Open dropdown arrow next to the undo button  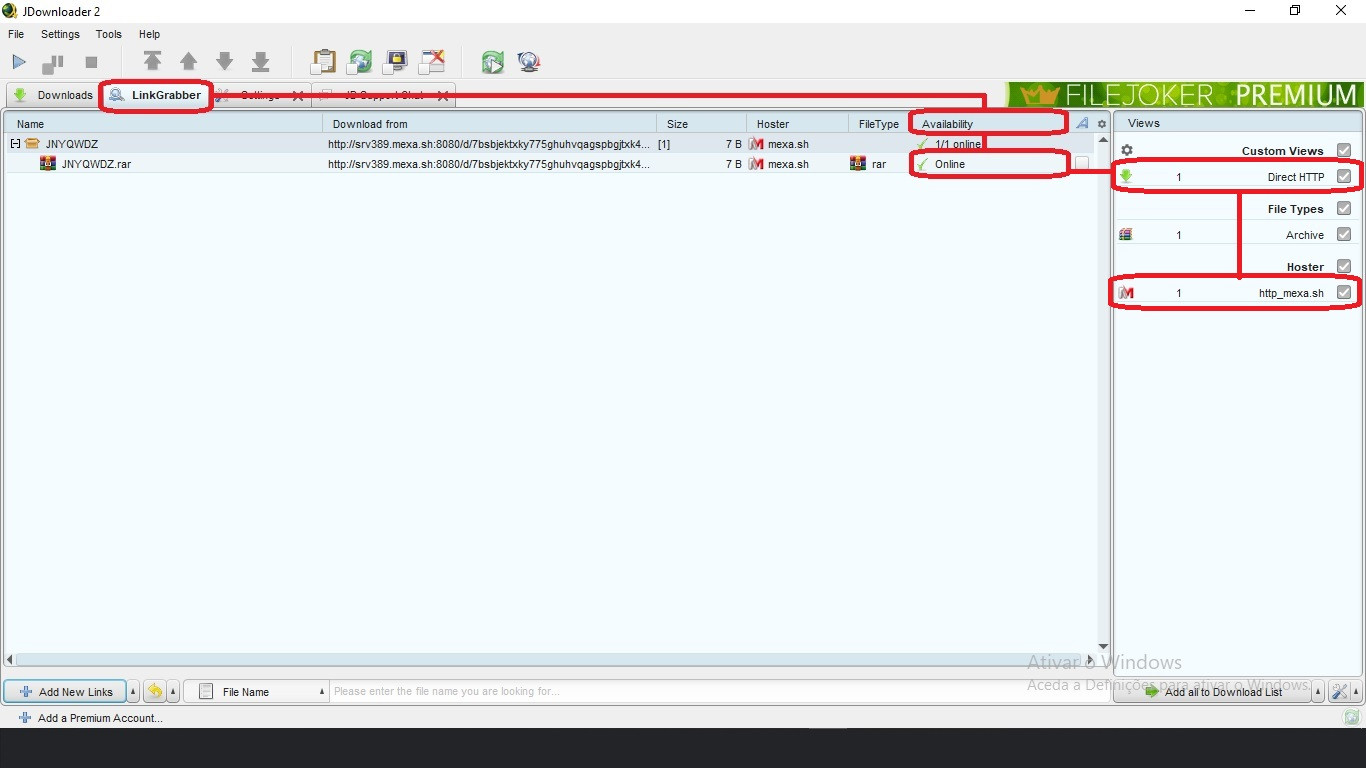(173, 692)
